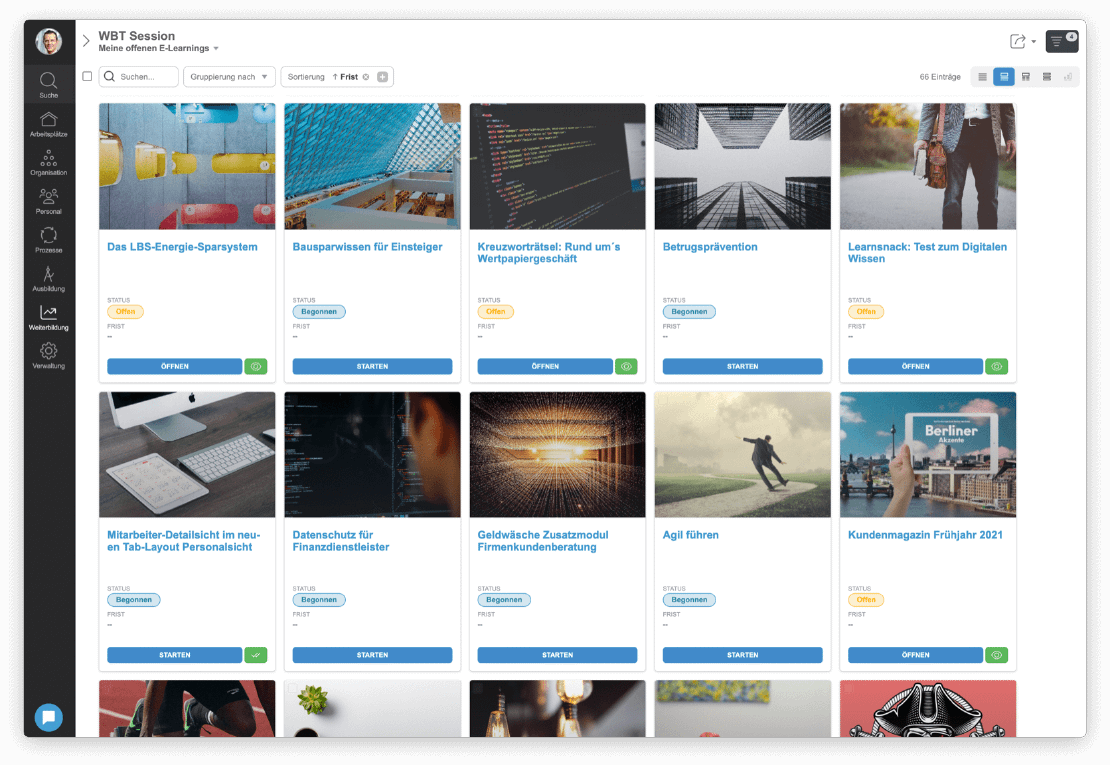Switch to the third view mode
Screen dimensions: 1110x765
coord(1026,76)
